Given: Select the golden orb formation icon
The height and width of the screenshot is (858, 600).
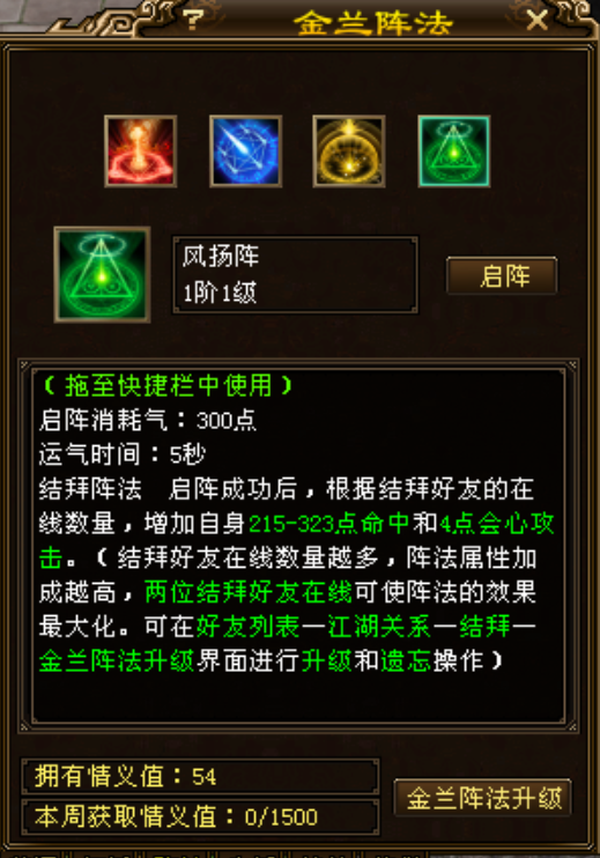Looking at the screenshot, I should point(349,152).
